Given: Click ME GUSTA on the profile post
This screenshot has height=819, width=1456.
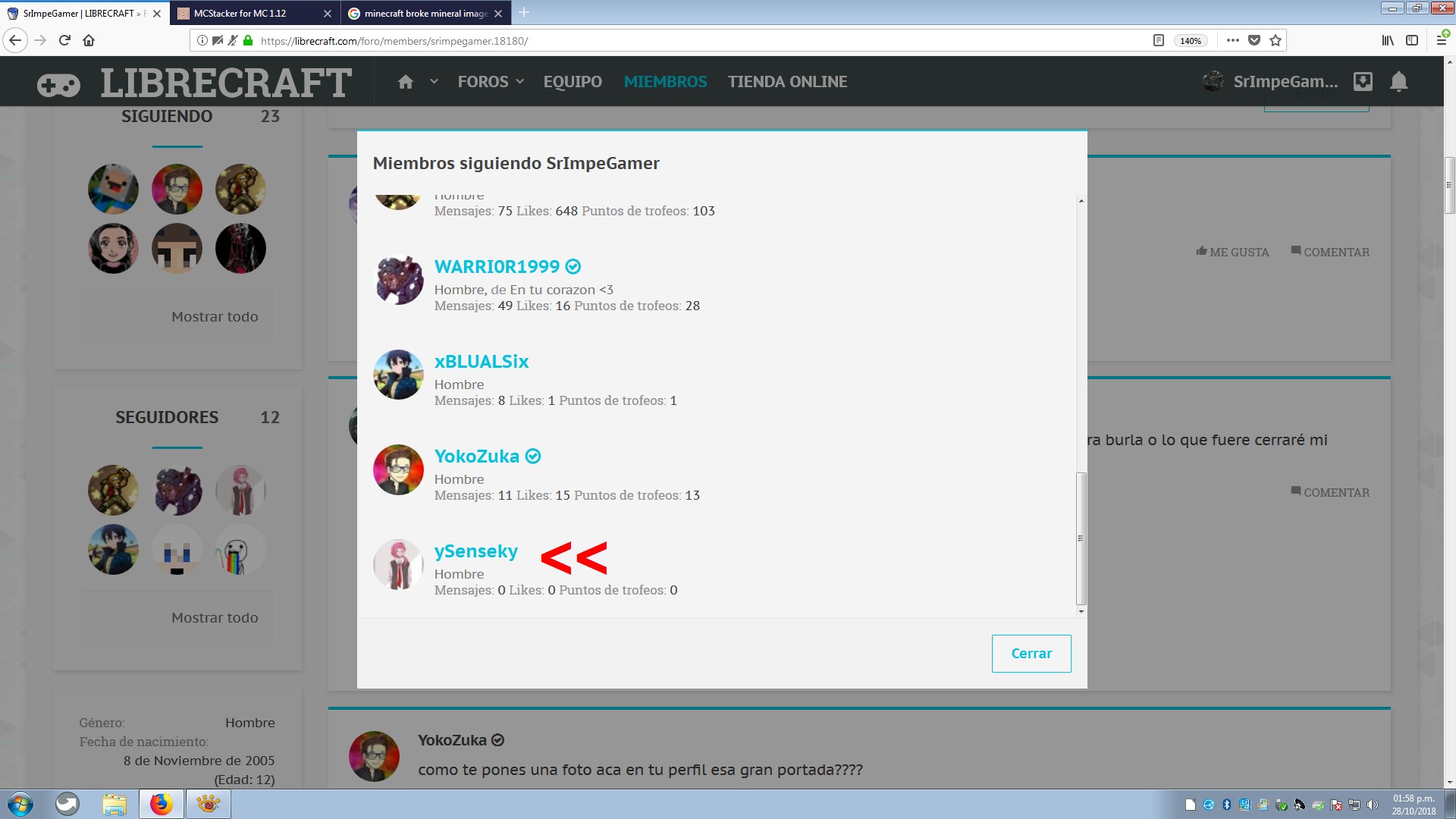Looking at the screenshot, I should pyautogui.click(x=1232, y=252).
